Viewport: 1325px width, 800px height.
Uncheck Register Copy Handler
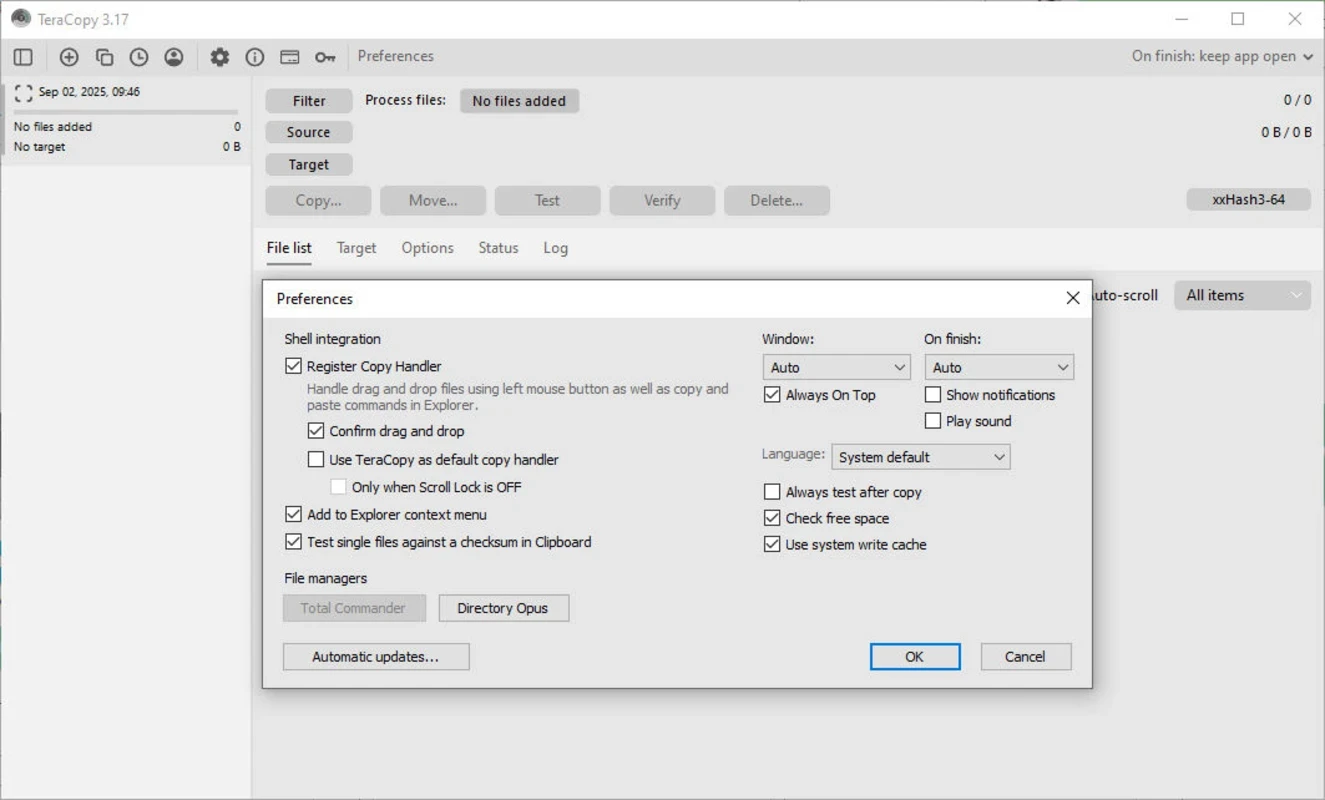[293, 366]
